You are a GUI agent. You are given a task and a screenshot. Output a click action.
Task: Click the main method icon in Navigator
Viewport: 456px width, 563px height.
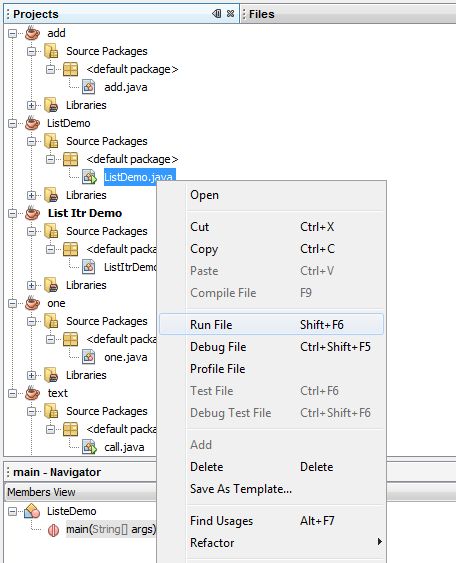53,530
